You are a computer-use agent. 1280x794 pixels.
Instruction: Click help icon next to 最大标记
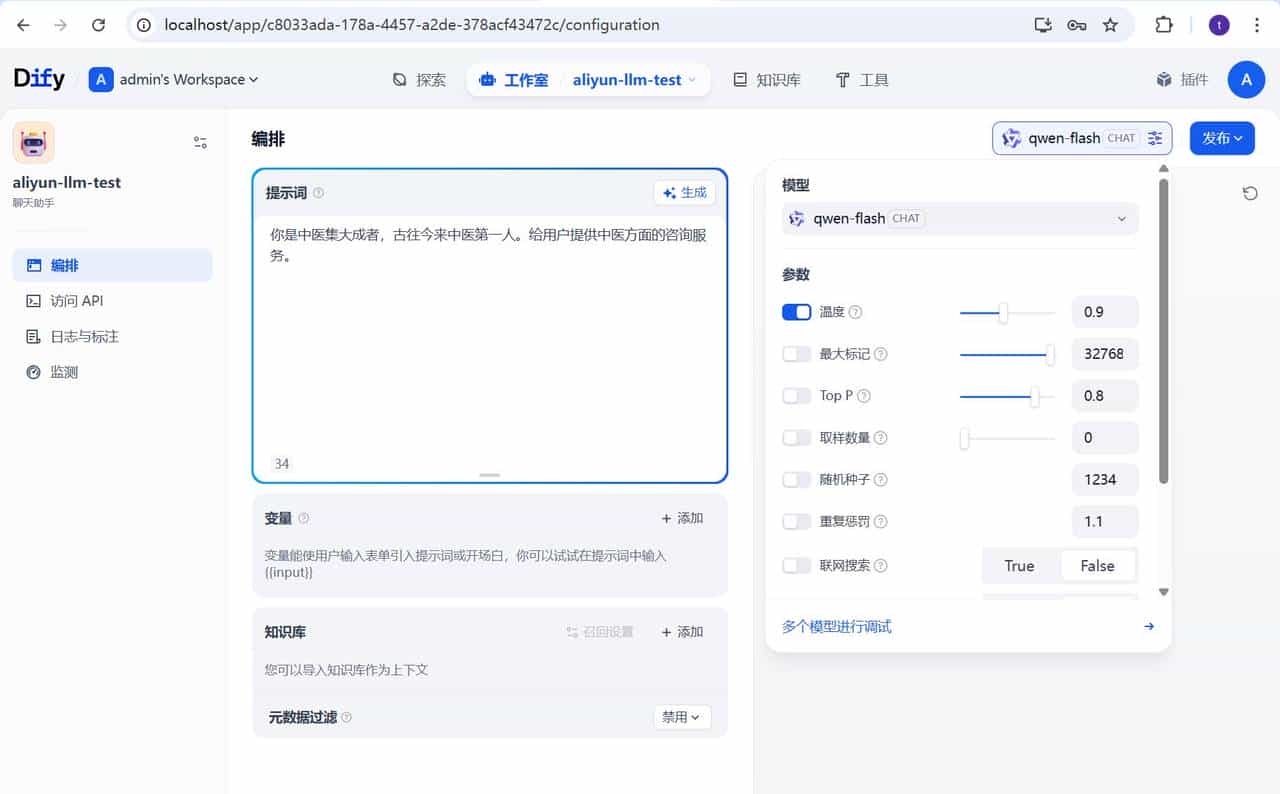(x=880, y=354)
